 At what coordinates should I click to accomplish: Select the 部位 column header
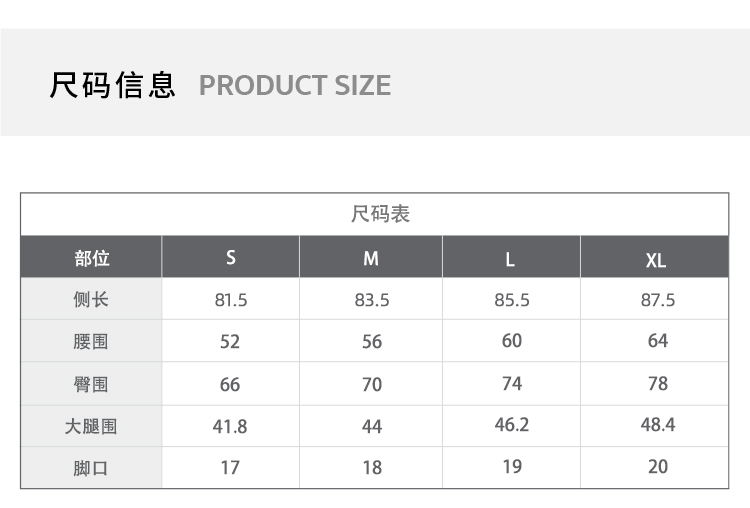tap(91, 258)
